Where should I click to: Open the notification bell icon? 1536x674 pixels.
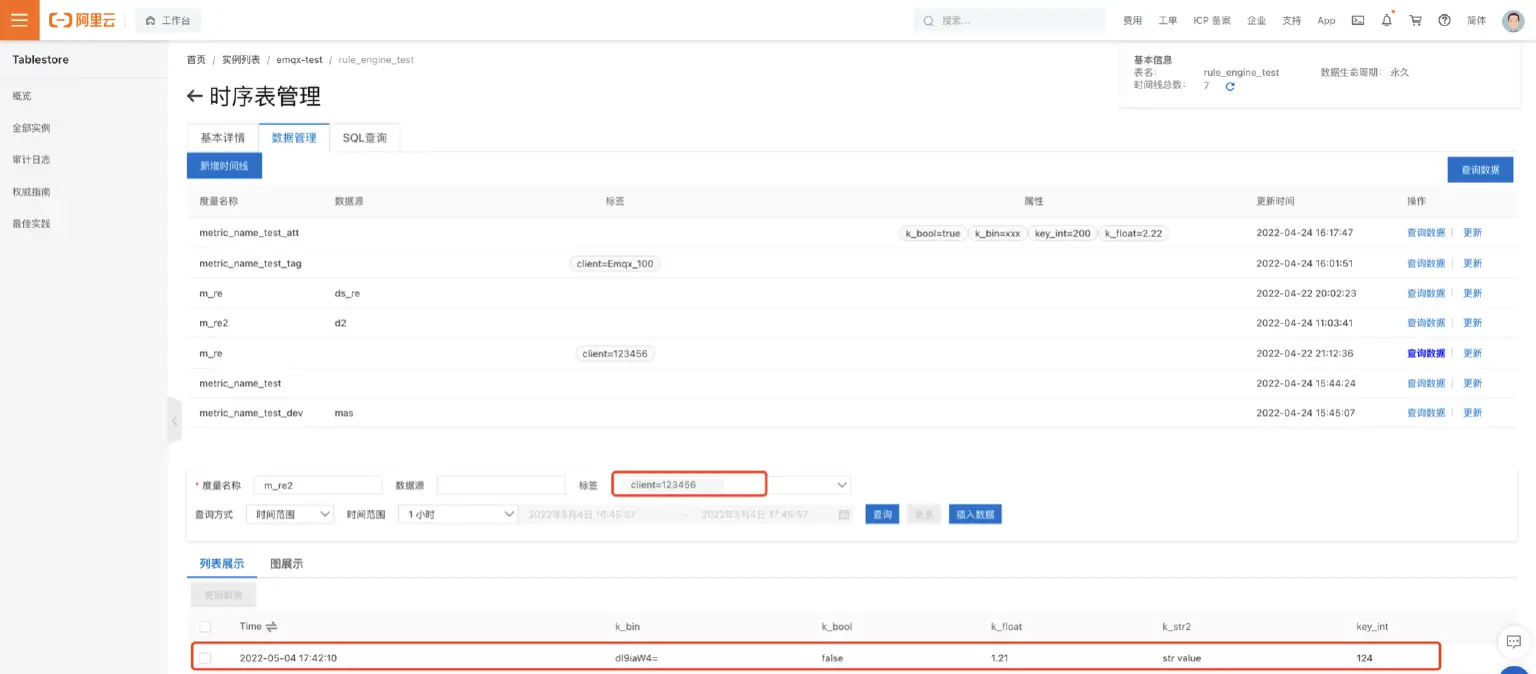pyautogui.click(x=1386, y=20)
